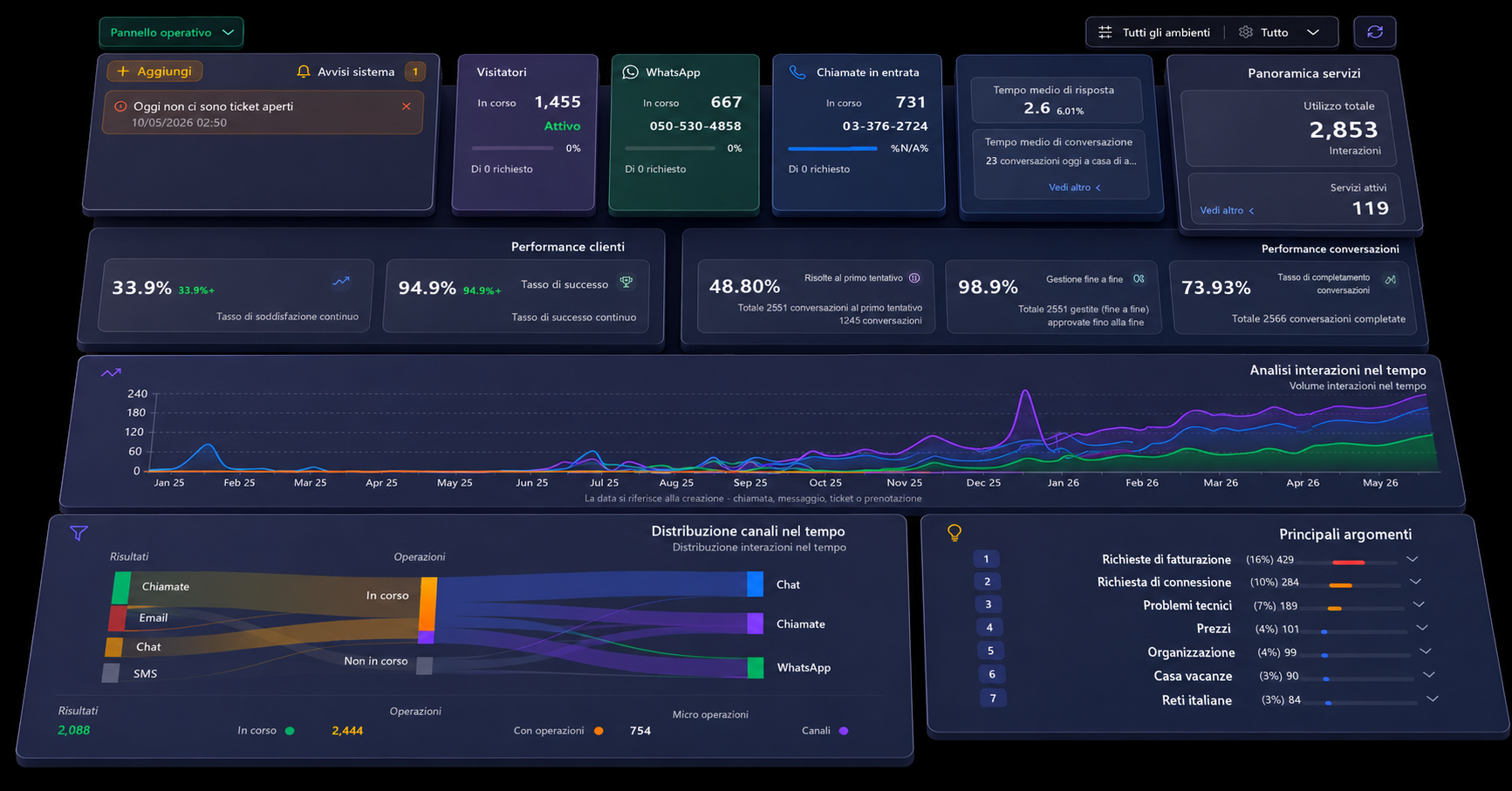Select the Chat source node under Risultati
The height and width of the screenshot is (791, 1512).
(114, 647)
